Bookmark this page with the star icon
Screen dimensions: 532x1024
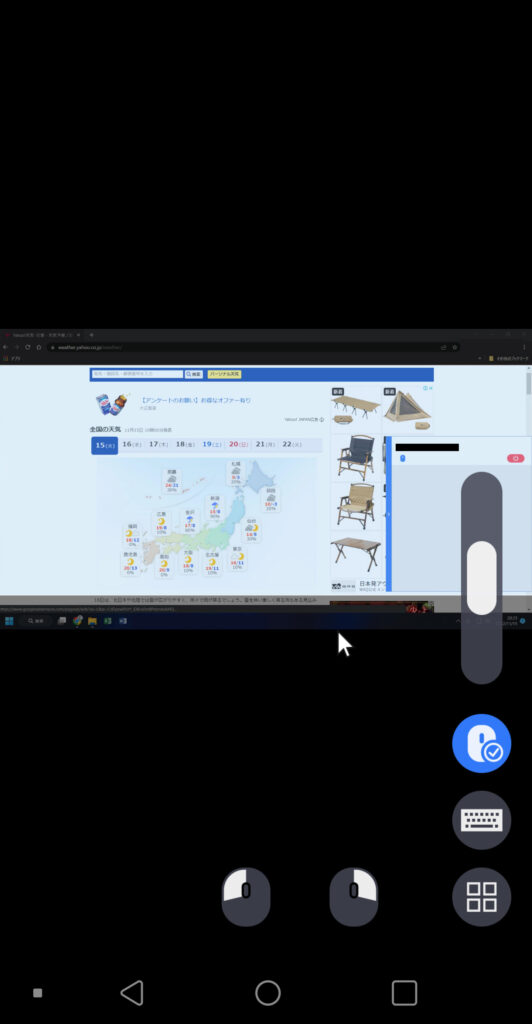(455, 347)
